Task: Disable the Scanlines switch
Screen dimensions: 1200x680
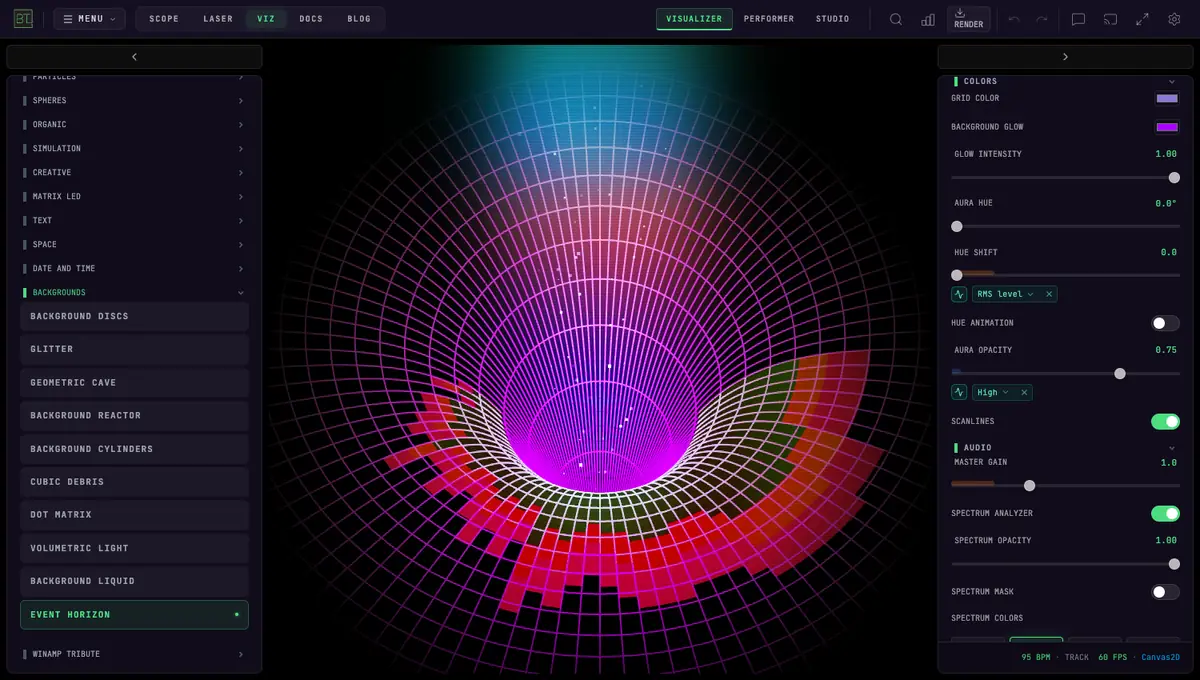Action: coord(1165,422)
